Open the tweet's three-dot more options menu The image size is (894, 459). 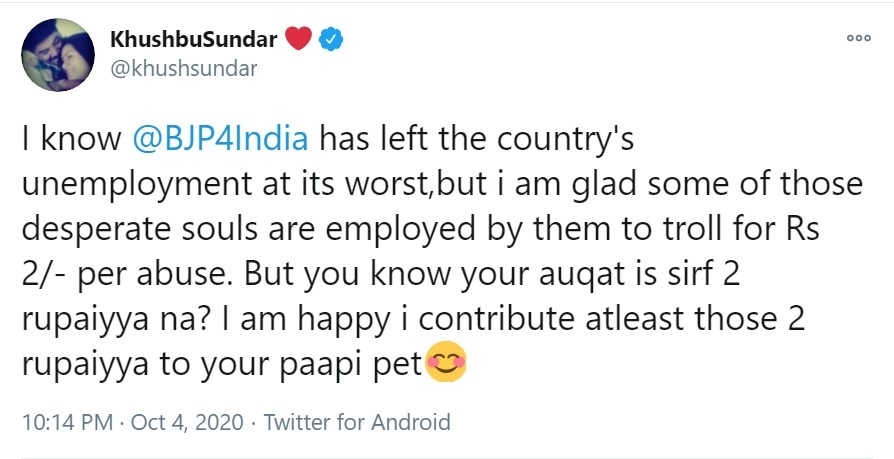pyautogui.click(x=859, y=37)
